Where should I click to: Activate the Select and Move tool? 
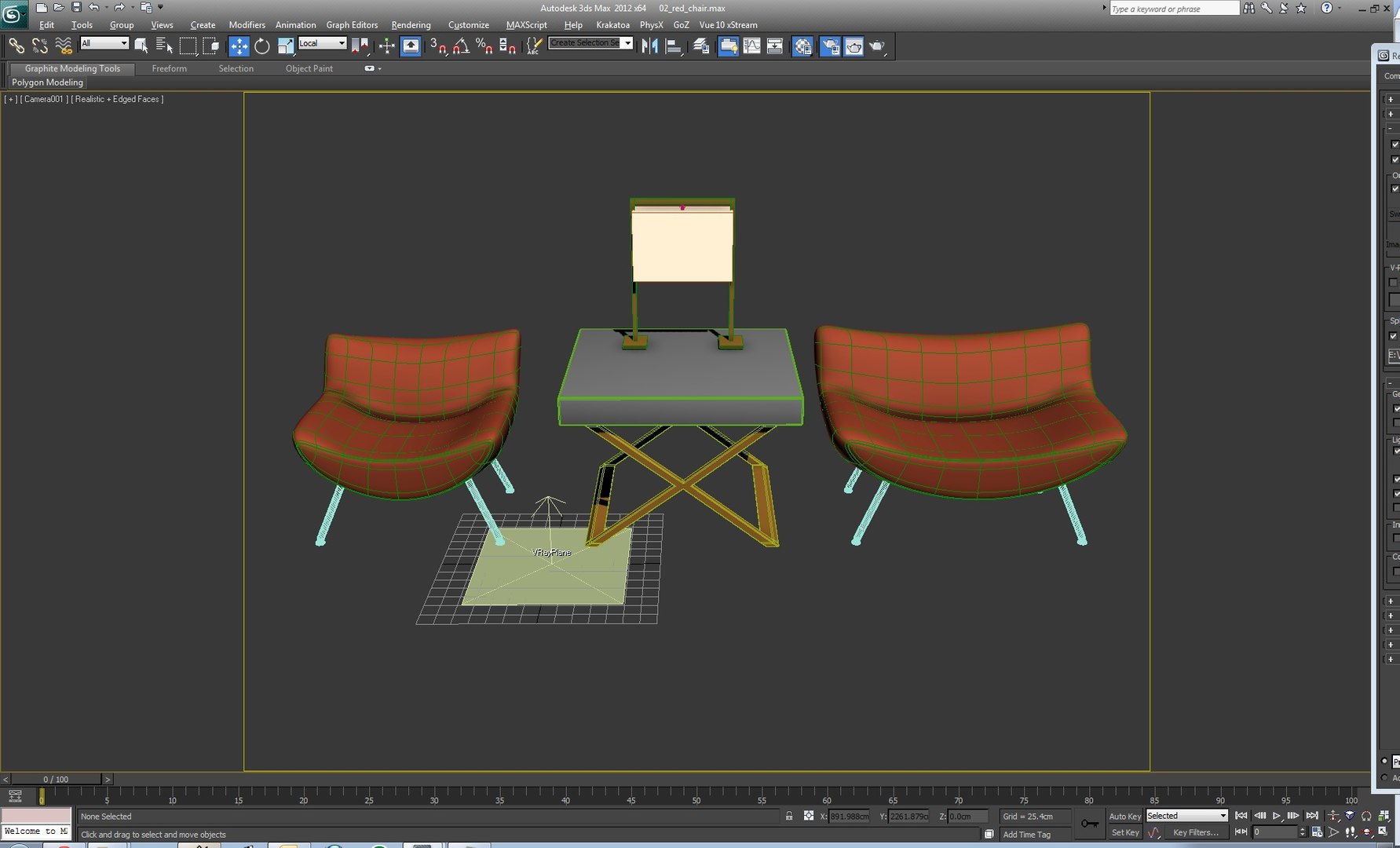coord(239,46)
